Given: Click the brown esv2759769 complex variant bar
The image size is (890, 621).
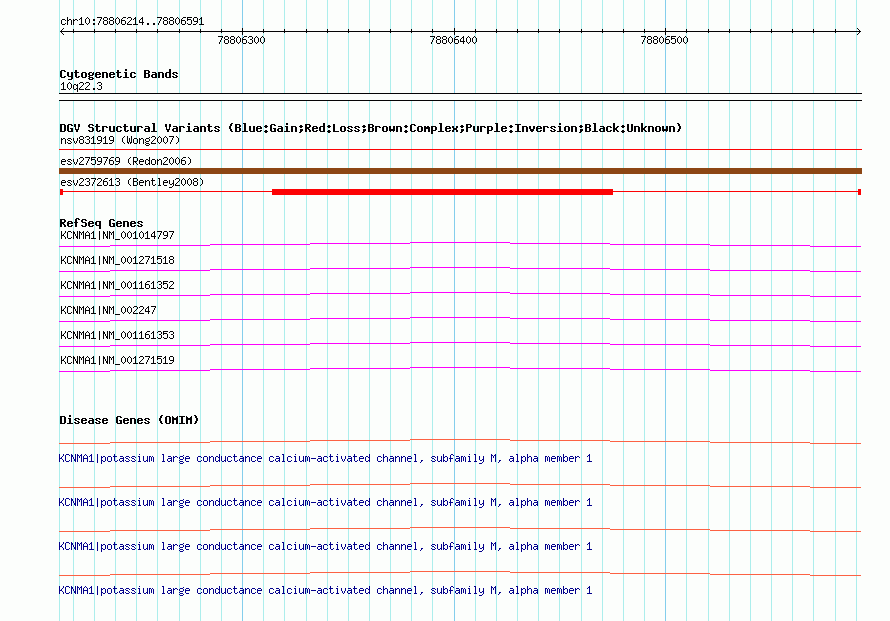Looking at the screenshot, I should [460, 171].
